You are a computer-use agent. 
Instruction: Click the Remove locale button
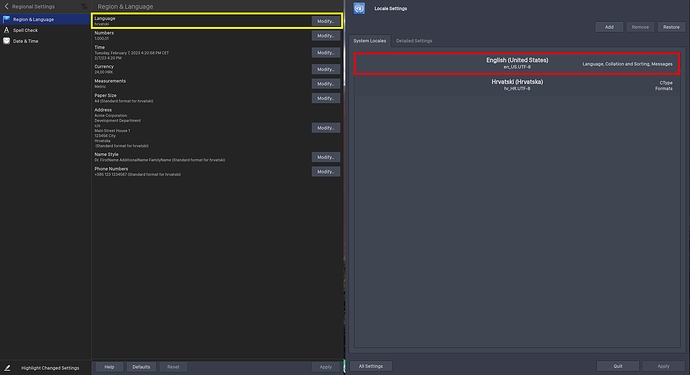[x=640, y=27]
